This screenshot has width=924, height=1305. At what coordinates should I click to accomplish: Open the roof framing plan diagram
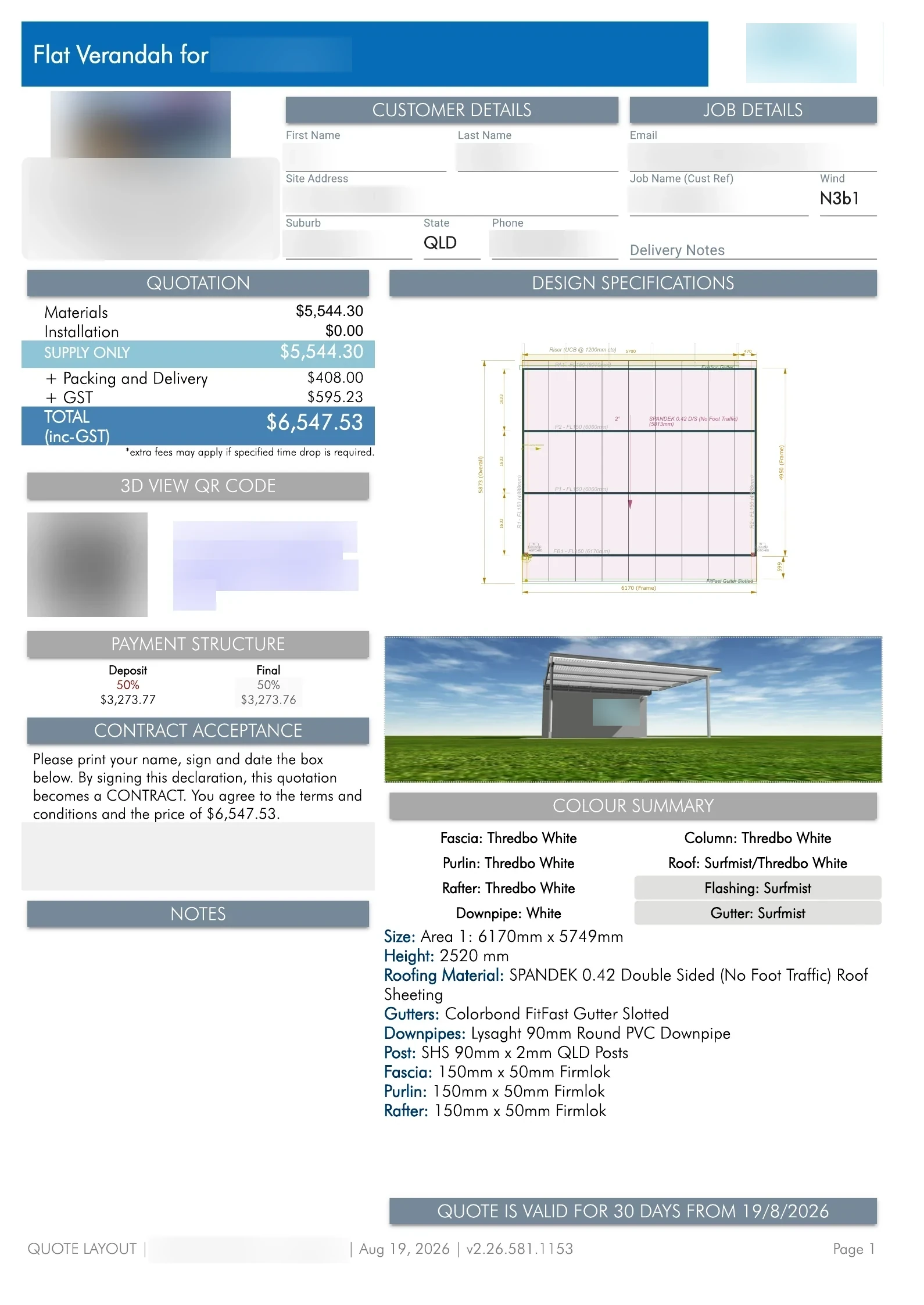(633, 468)
